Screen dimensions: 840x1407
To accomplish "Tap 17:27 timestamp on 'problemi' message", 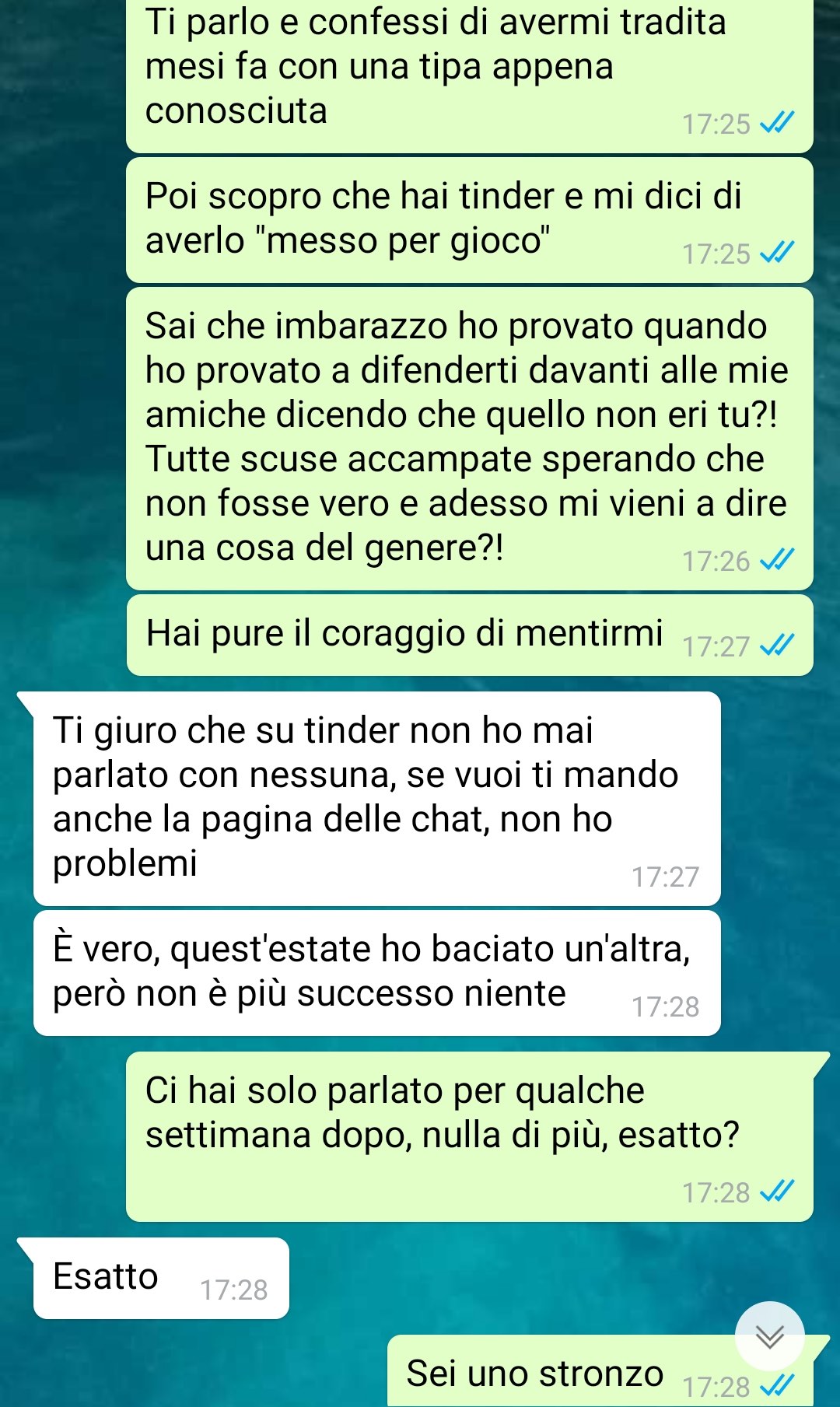I will coord(665,877).
